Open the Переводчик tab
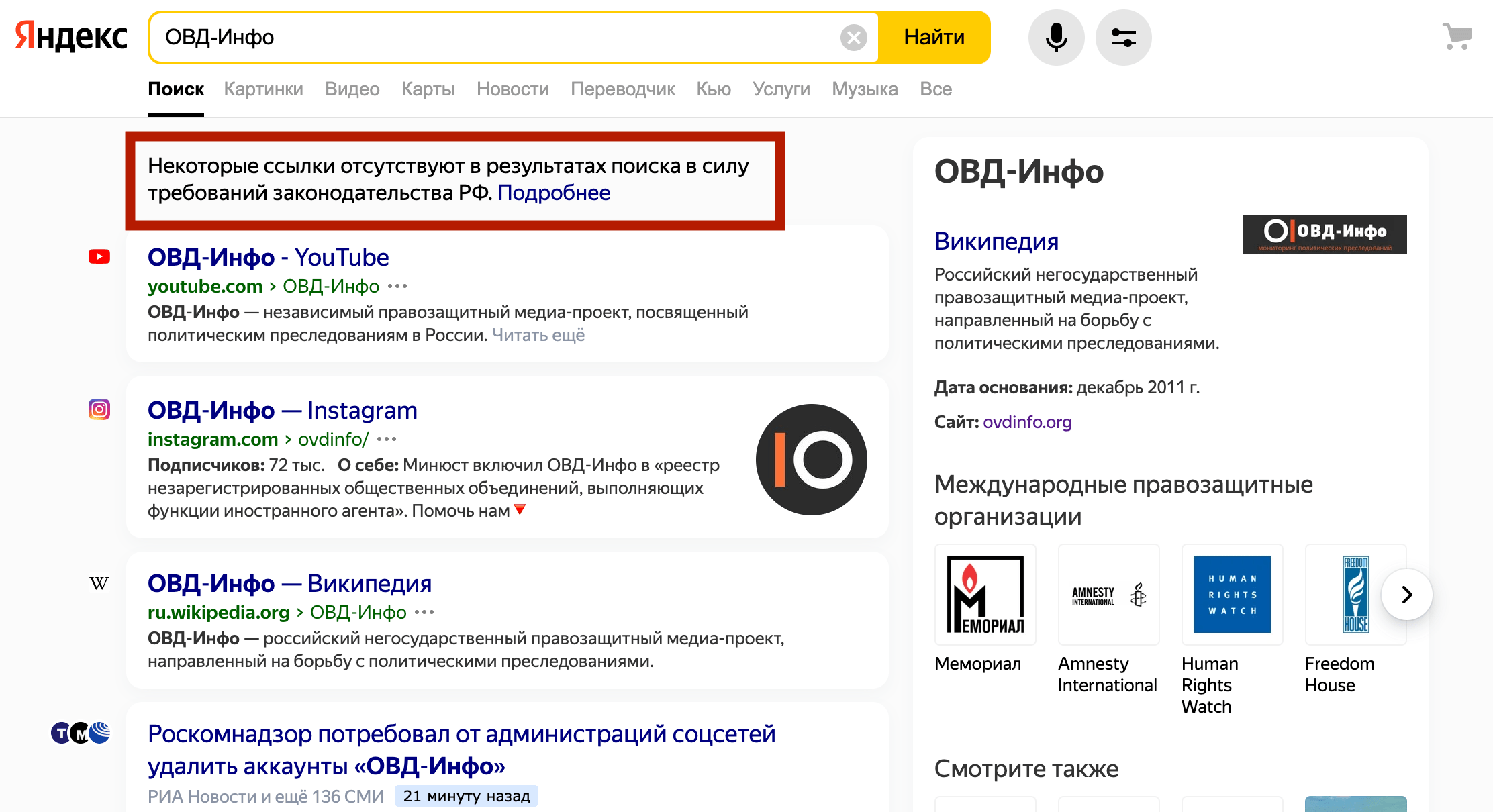 tap(622, 89)
